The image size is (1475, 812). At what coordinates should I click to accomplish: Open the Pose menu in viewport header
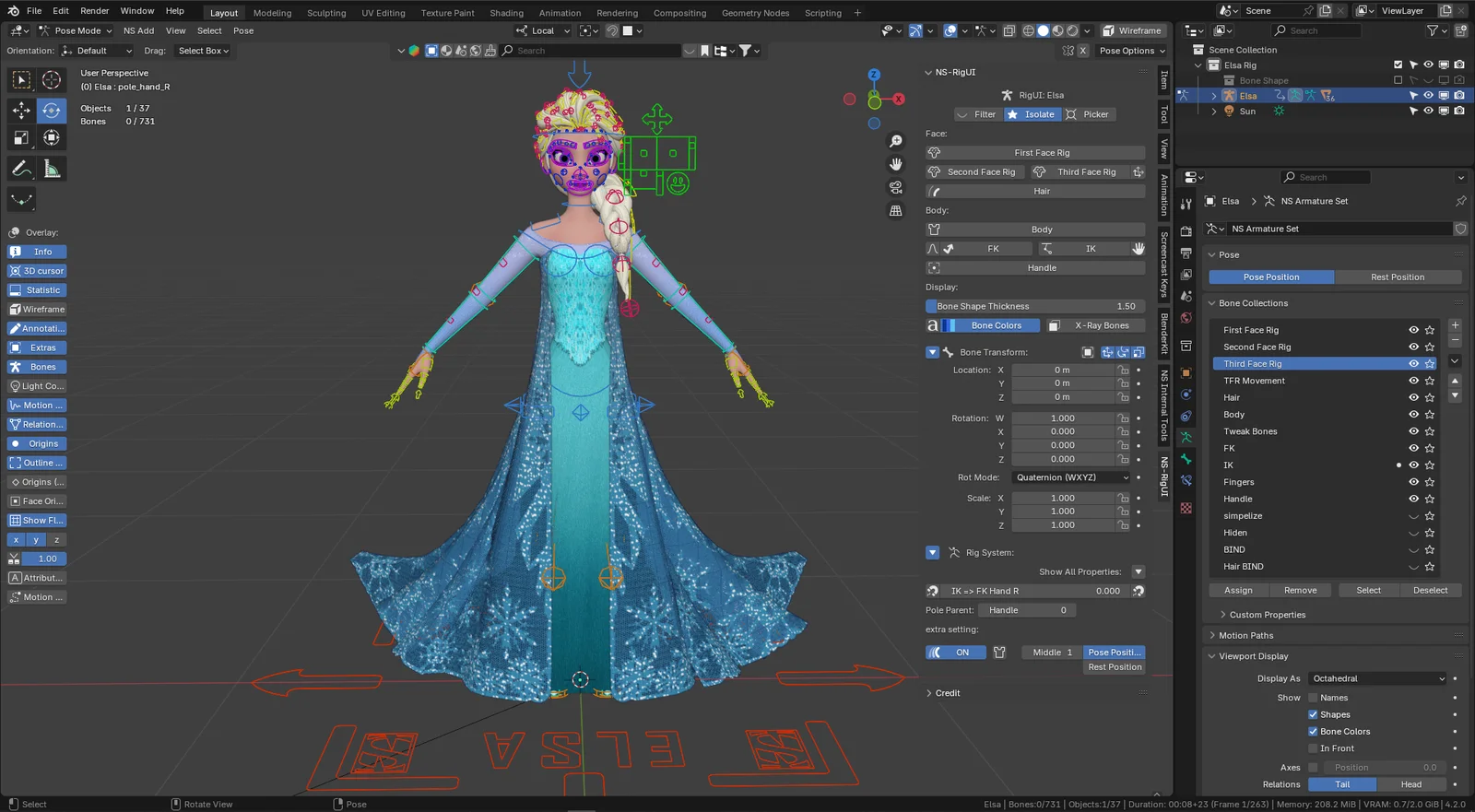click(x=243, y=30)
